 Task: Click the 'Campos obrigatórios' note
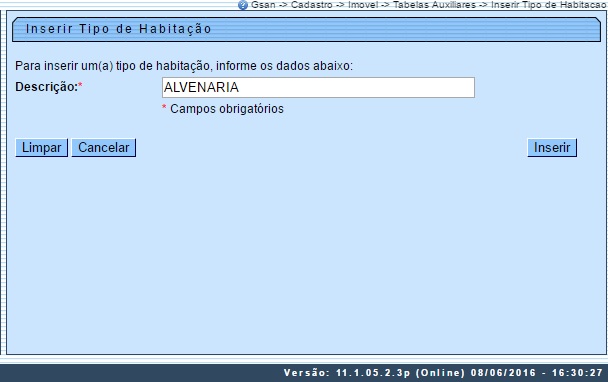tap(227, 109)
